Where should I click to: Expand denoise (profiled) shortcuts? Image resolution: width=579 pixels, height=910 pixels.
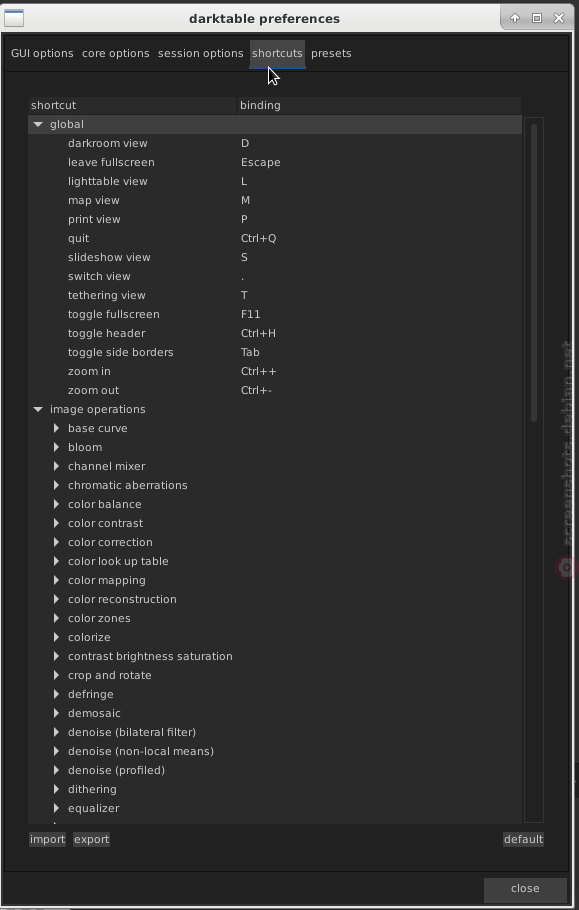pos(56,770)
